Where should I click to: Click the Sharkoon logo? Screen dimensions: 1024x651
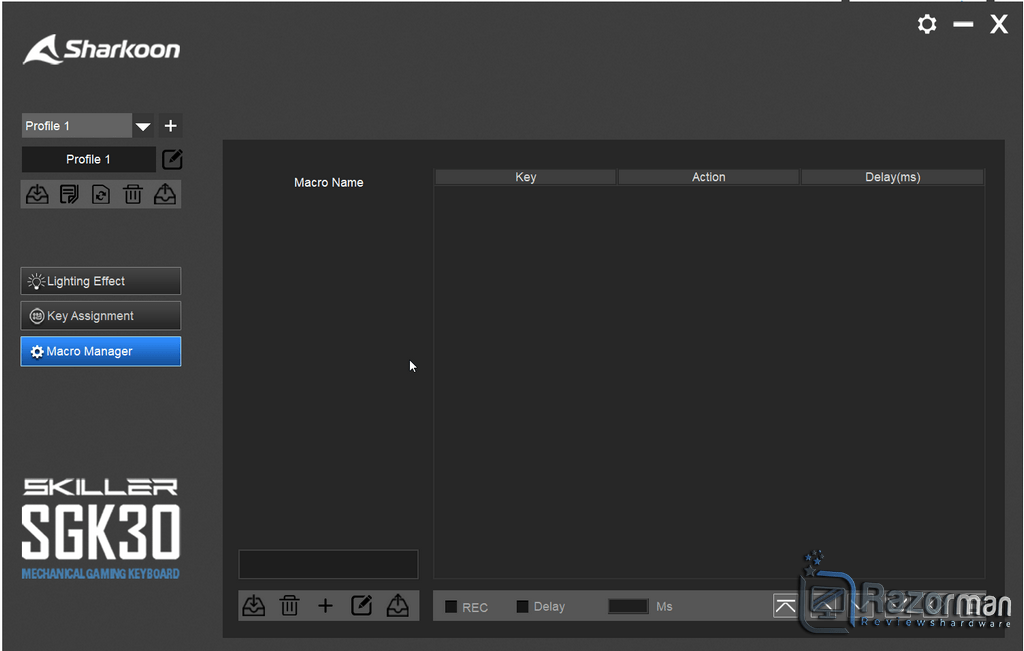[x=101, y=50]
